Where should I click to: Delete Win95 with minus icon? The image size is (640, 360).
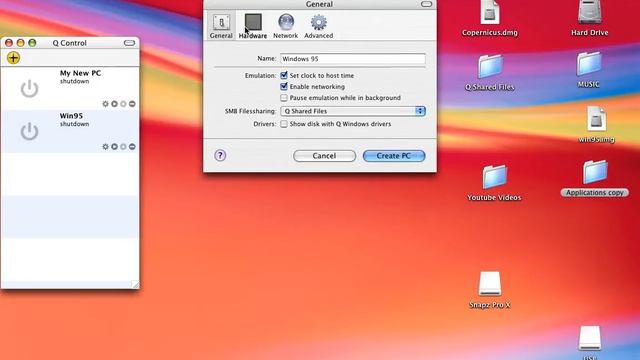132,147
